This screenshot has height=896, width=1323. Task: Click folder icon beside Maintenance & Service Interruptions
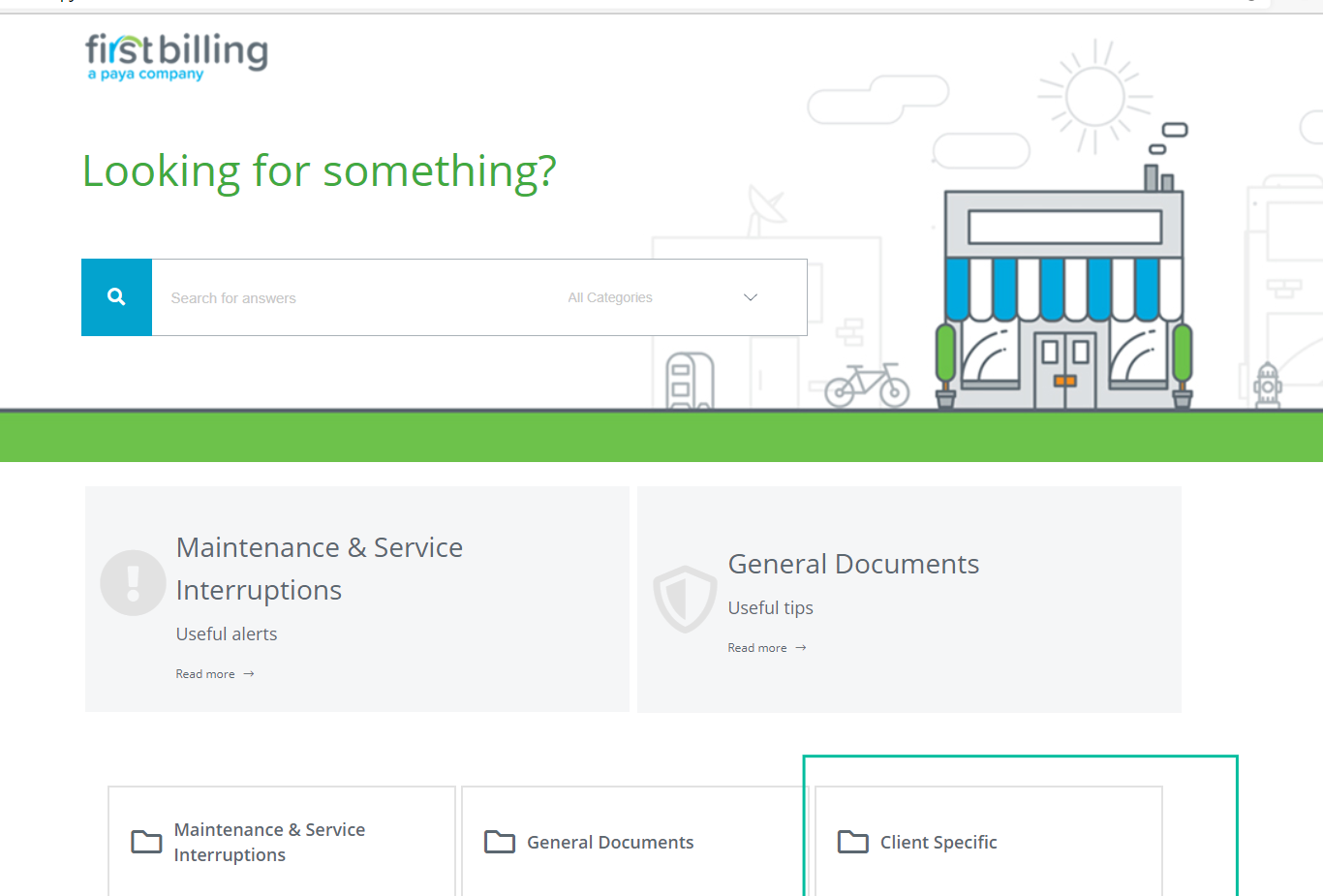146,842
